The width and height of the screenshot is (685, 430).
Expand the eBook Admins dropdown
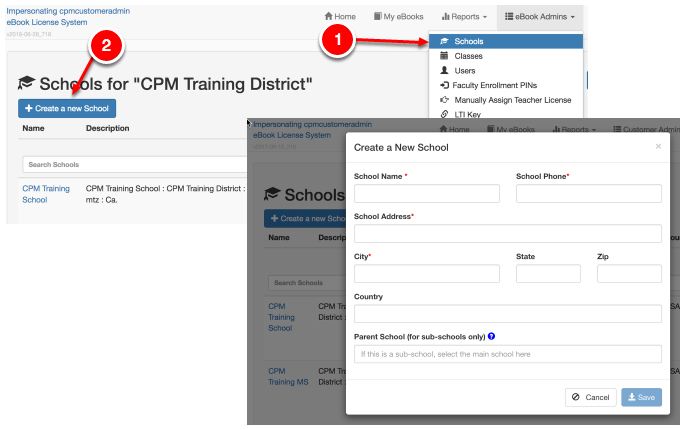540,17
